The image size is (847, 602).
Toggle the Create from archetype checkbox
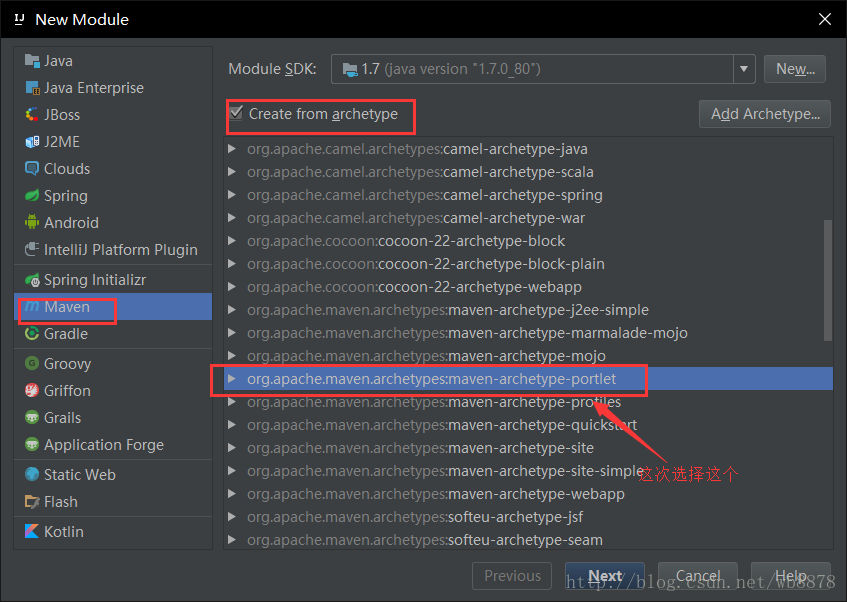(x=236, y=113)
